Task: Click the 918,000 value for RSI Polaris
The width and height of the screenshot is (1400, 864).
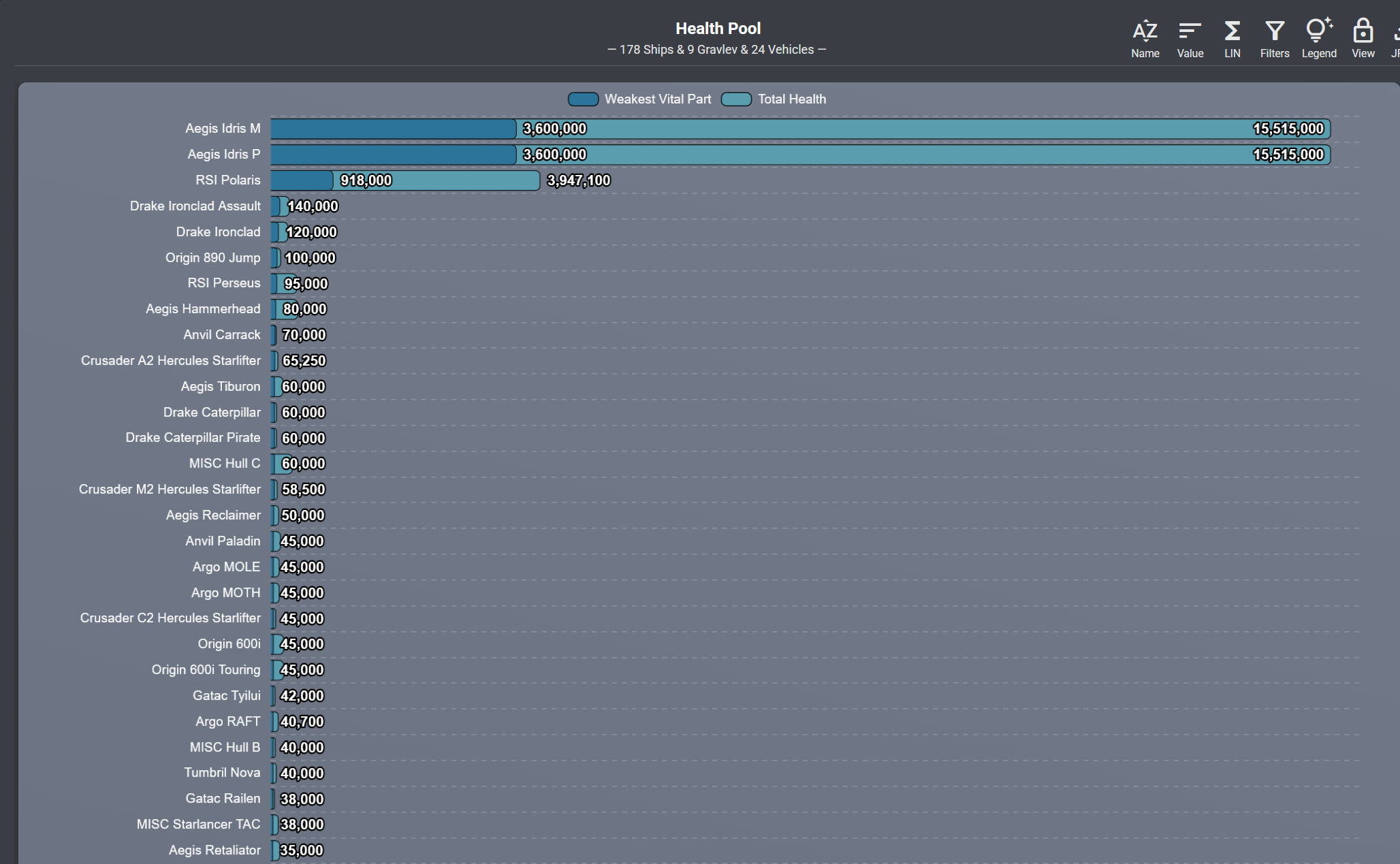Action: pos(366,180)
